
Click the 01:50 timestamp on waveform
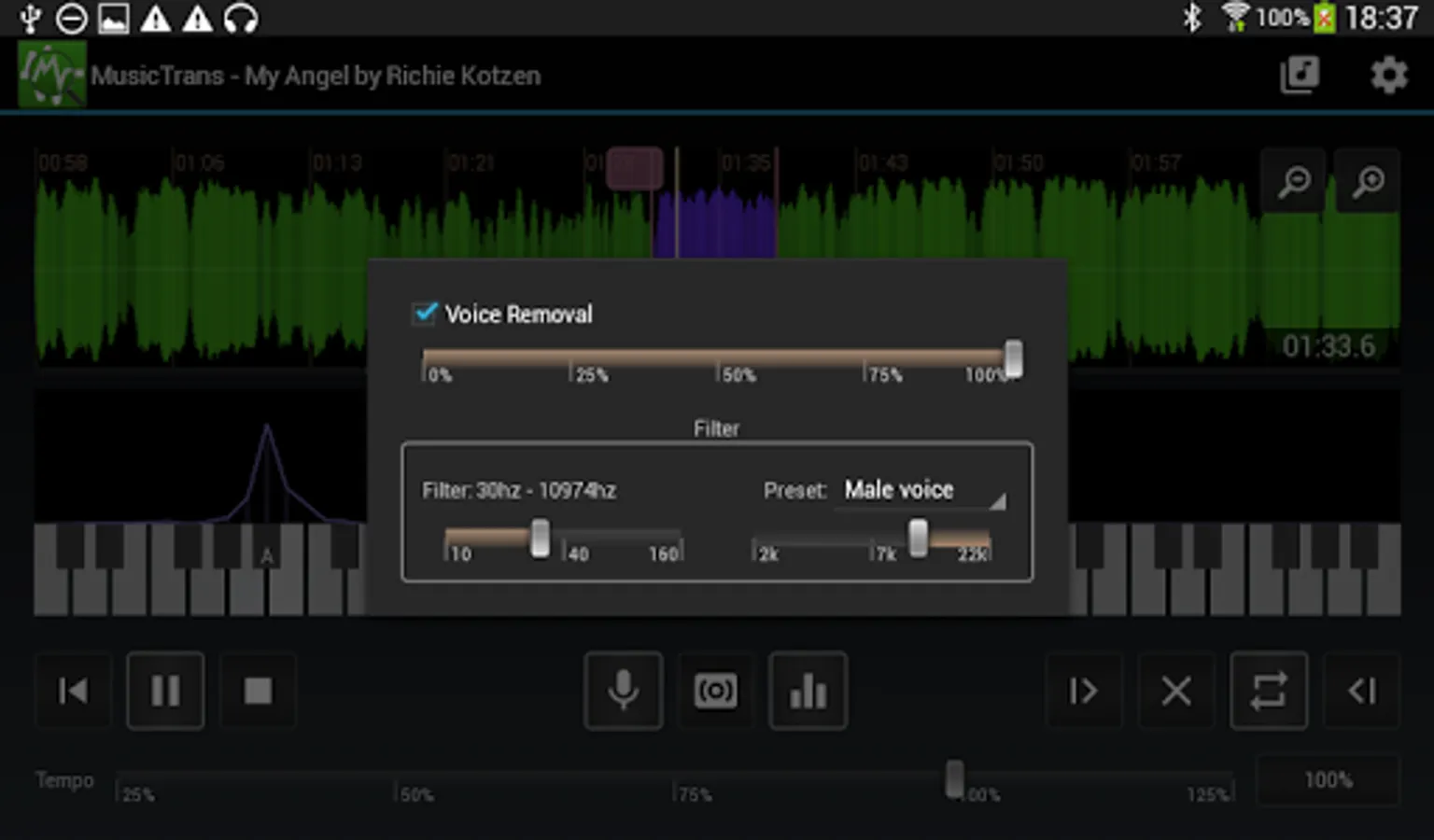[1019, 163]
